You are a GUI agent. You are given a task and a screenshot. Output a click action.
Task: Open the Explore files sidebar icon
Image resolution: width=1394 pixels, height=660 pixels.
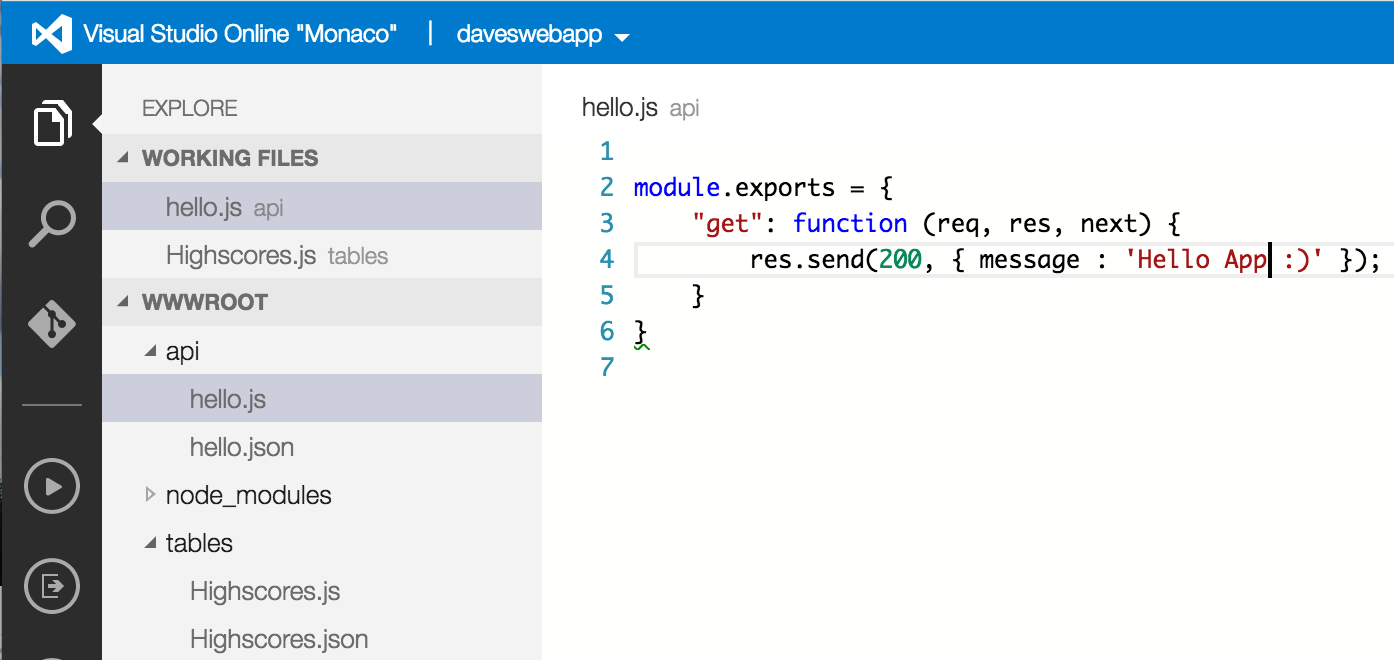tap(52, 124)
